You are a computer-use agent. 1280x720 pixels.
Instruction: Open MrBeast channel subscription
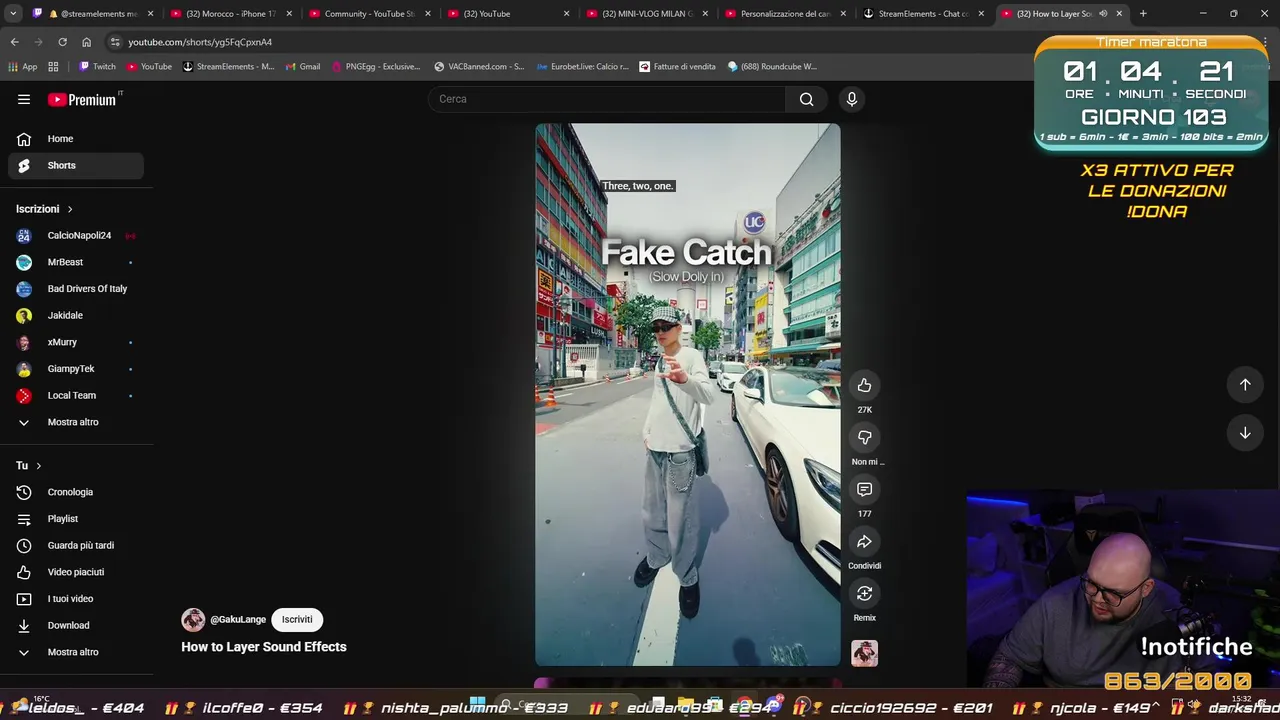(76, 262)
